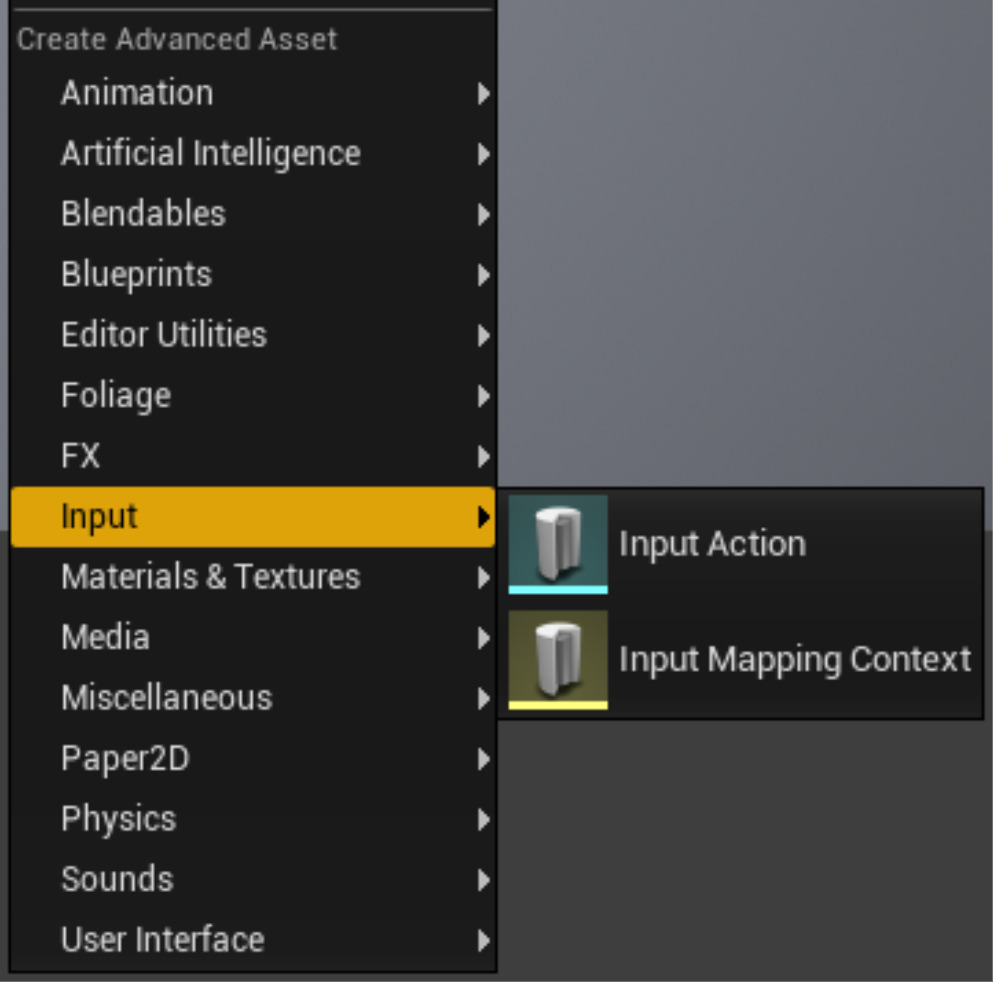Expand the arrow beside Blueprints
This screenshot has height=982, width=993.
tap(484, 275)
